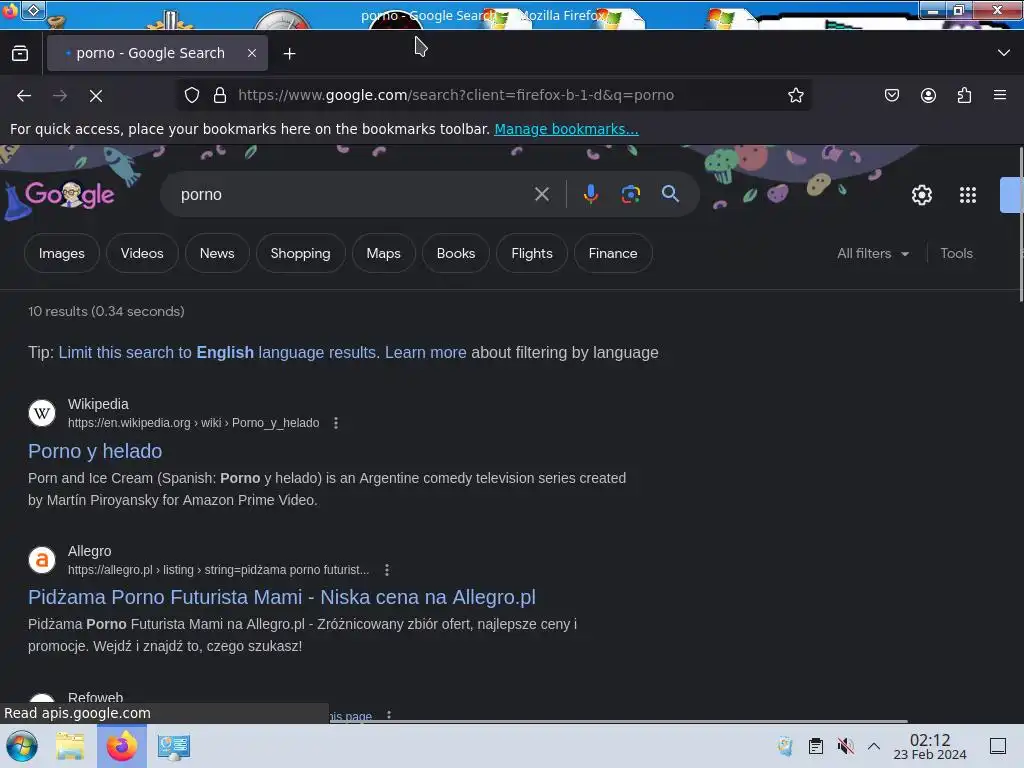1024x768 pixels.
Task: Open three-dot menu beside Wikipedia result
Action: tap(336, 423)
